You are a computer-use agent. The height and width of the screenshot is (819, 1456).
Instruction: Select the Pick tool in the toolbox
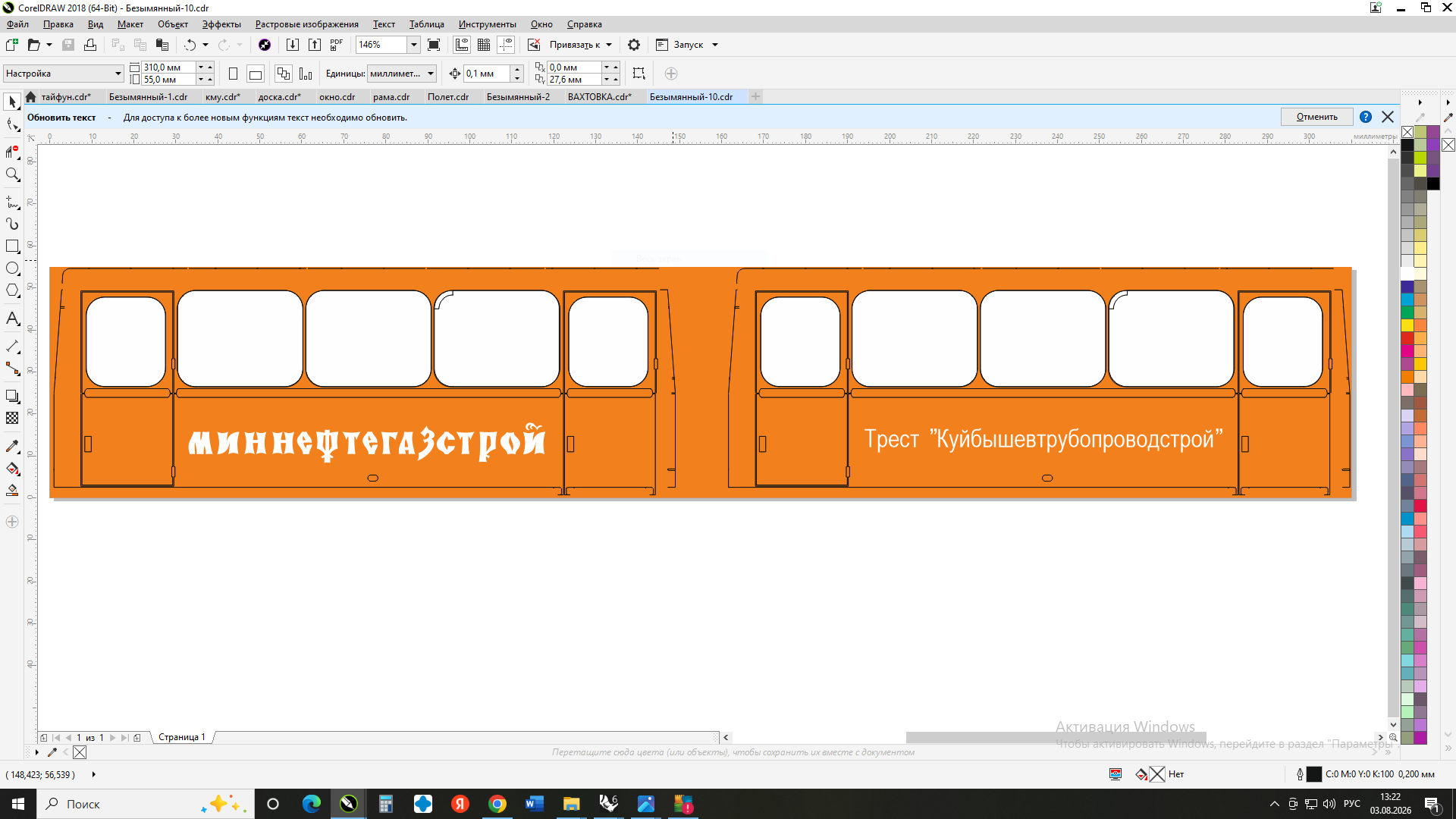click(x=12, y=102)
